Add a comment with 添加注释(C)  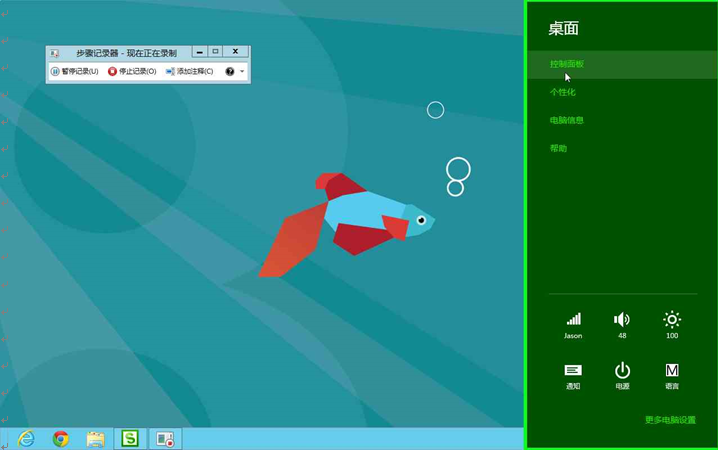tap(190, 72)
